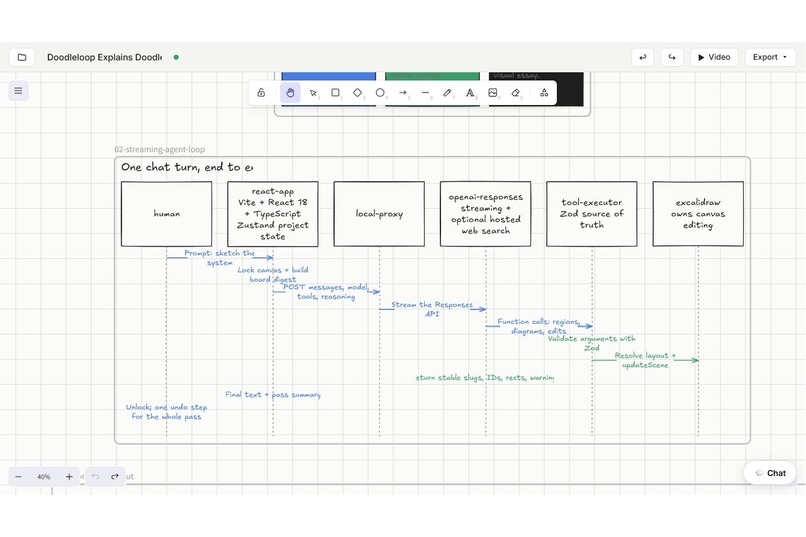
Task: Click 'Stream the Responses API' label
Action: click(432, 309)
